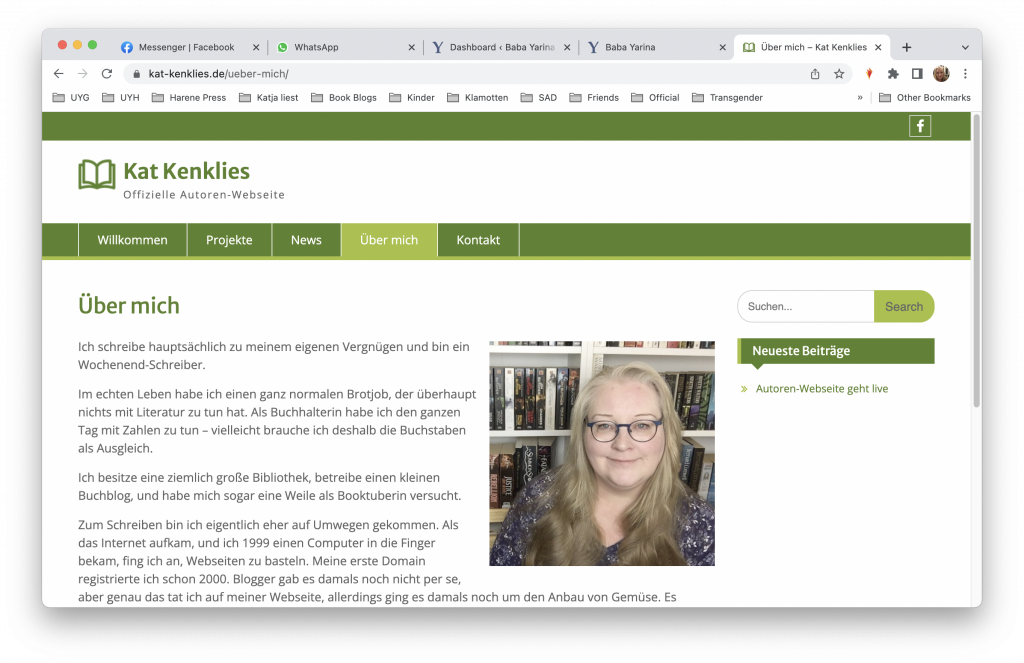Open the Chrome profile avatar

coord(941,74)
